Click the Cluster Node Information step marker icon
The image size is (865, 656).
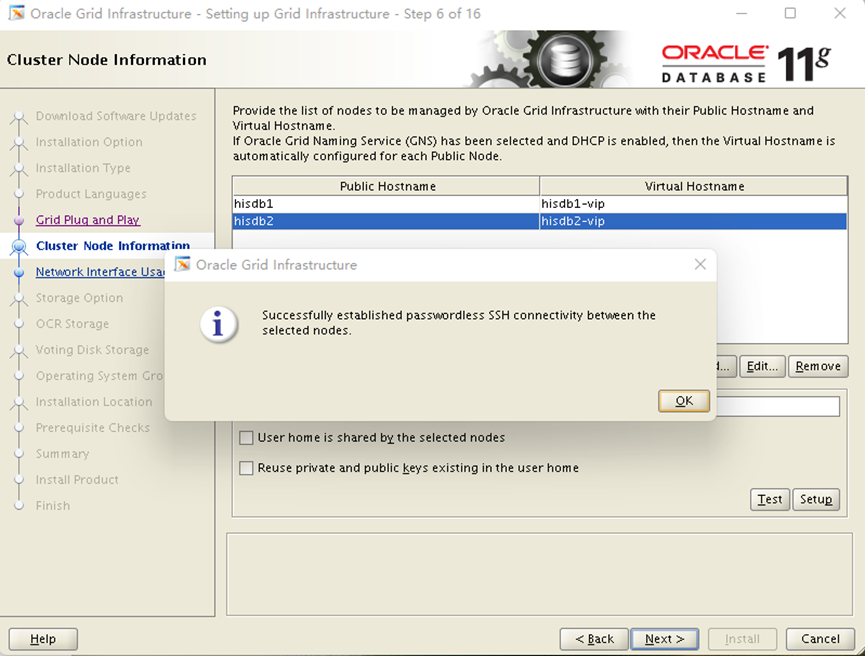[19, 246]
